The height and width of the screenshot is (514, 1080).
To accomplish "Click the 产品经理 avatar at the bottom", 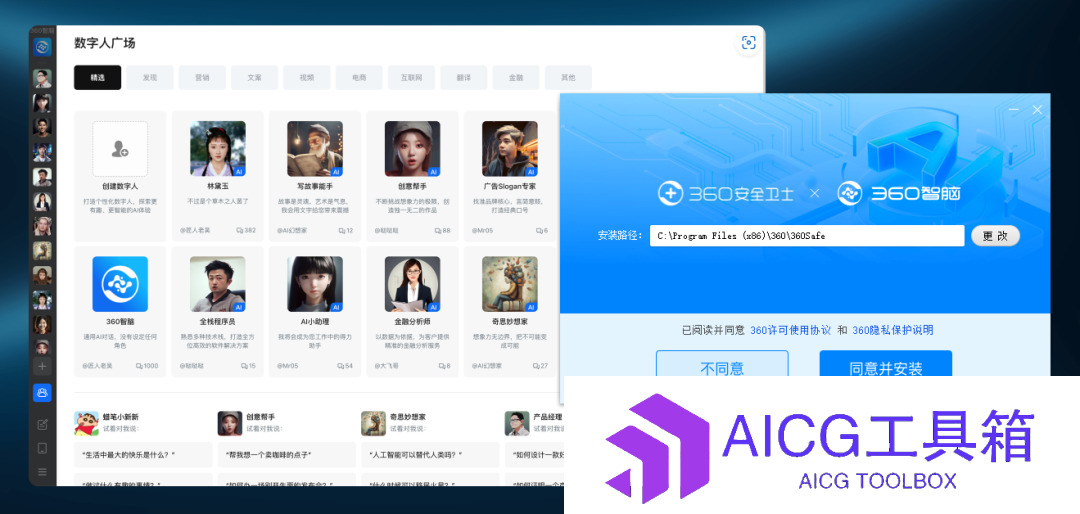I will tap(517, 423).
